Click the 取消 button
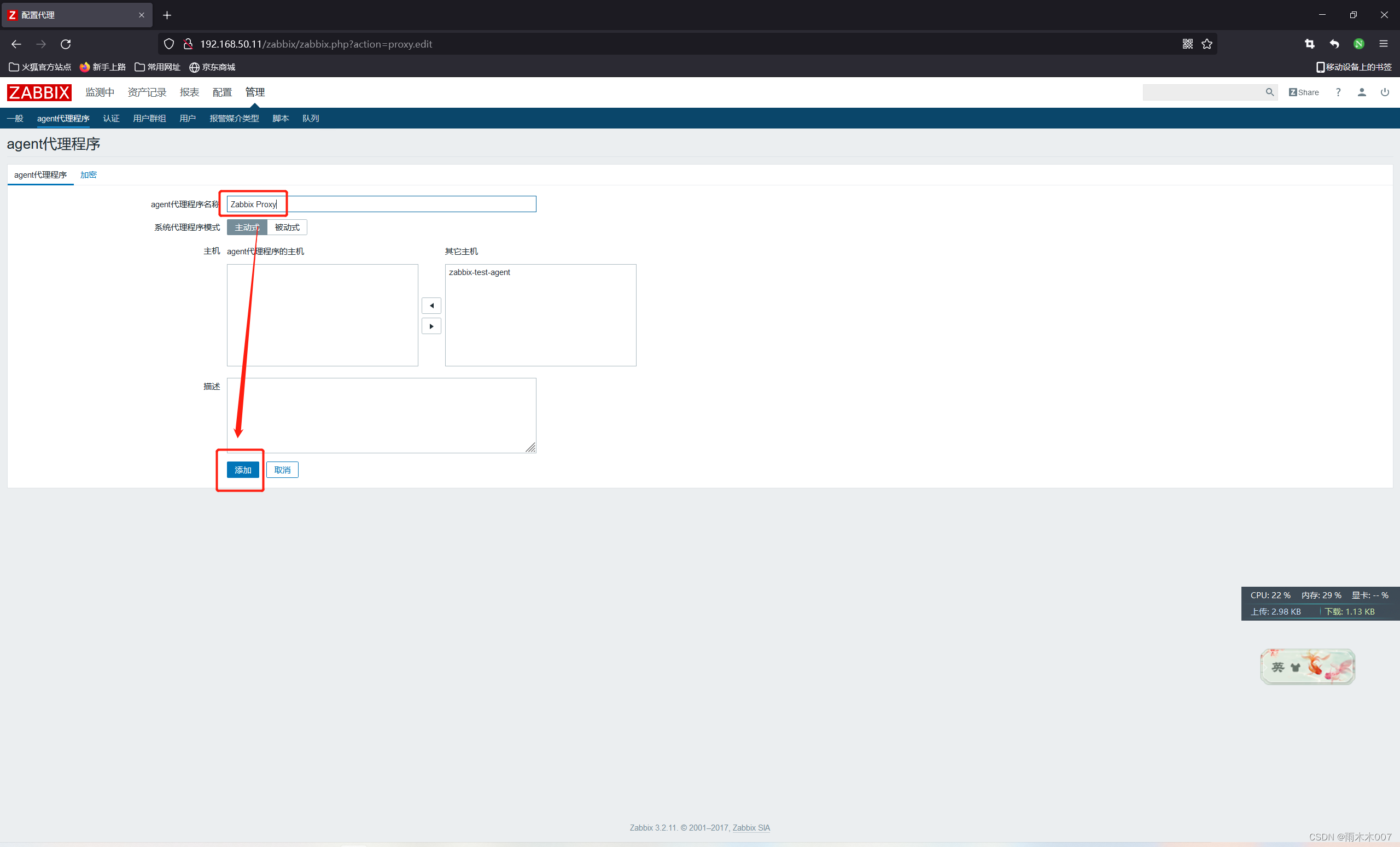Image resolution: width=1400 pixels, height=847 pixels. [282, 470]
